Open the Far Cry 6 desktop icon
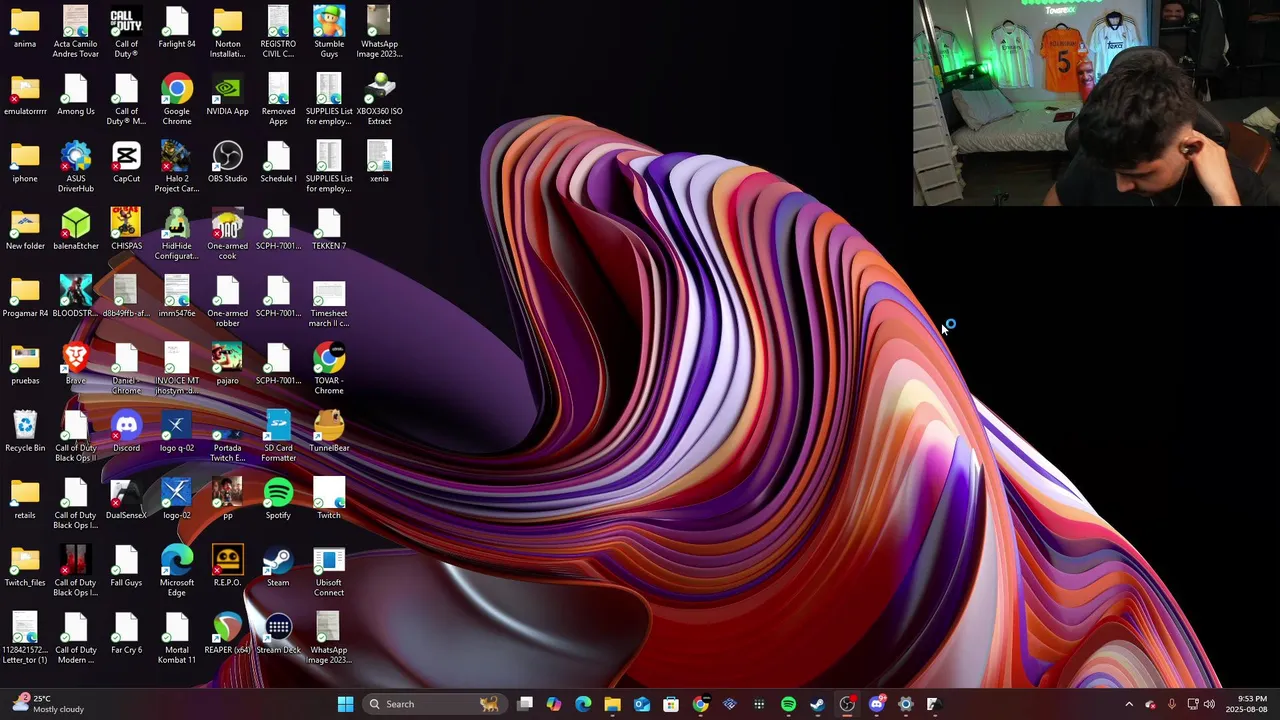The height and width of the screenshot is (720, 1280). [x=126, y=633]
